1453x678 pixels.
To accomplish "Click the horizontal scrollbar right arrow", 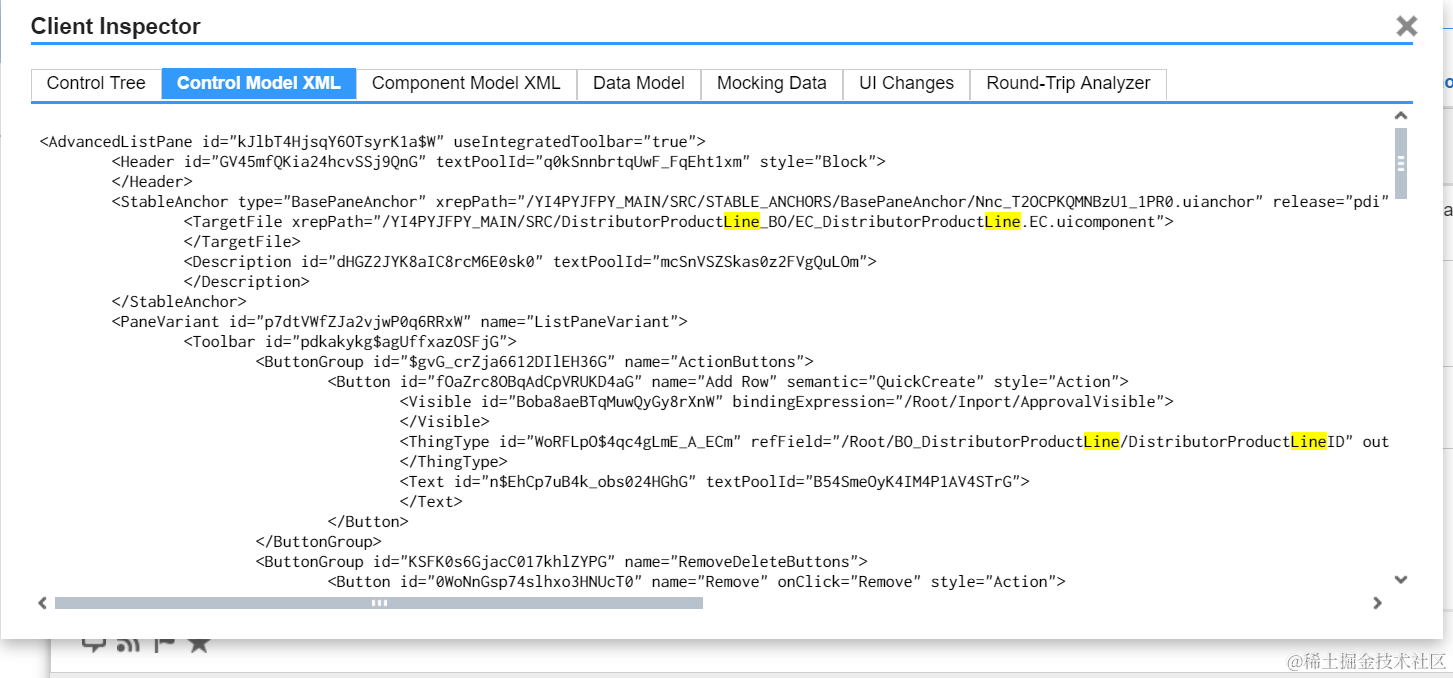I will [x=1377, y=603].
